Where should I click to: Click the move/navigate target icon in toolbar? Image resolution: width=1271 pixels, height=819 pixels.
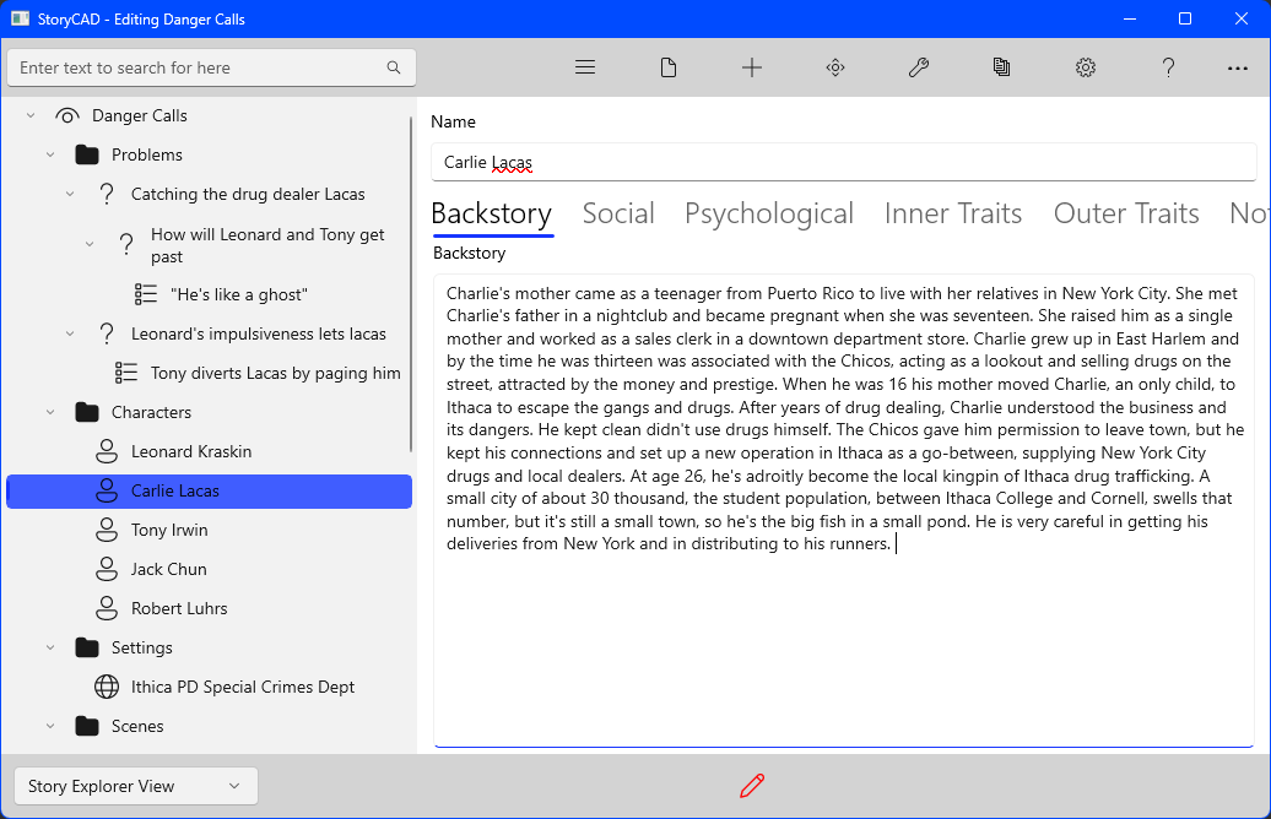(836, 67)
